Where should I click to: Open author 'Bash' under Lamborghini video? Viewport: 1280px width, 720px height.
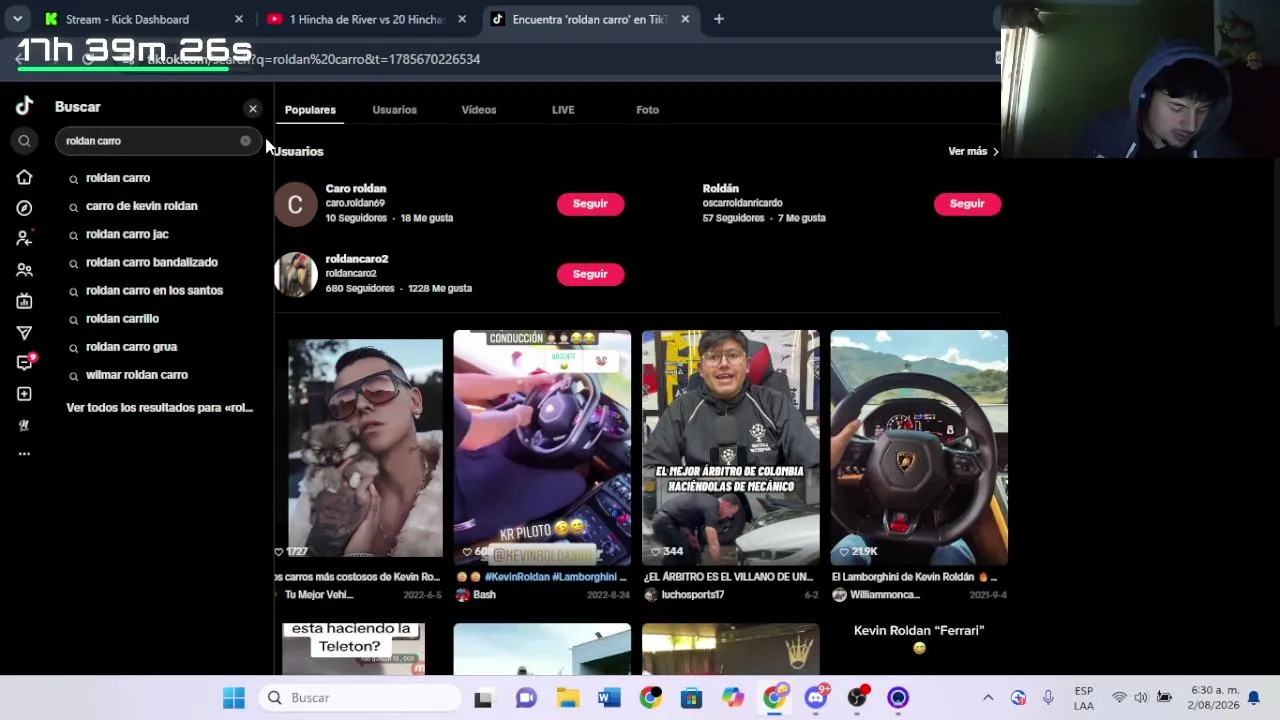tap(484, 595)
